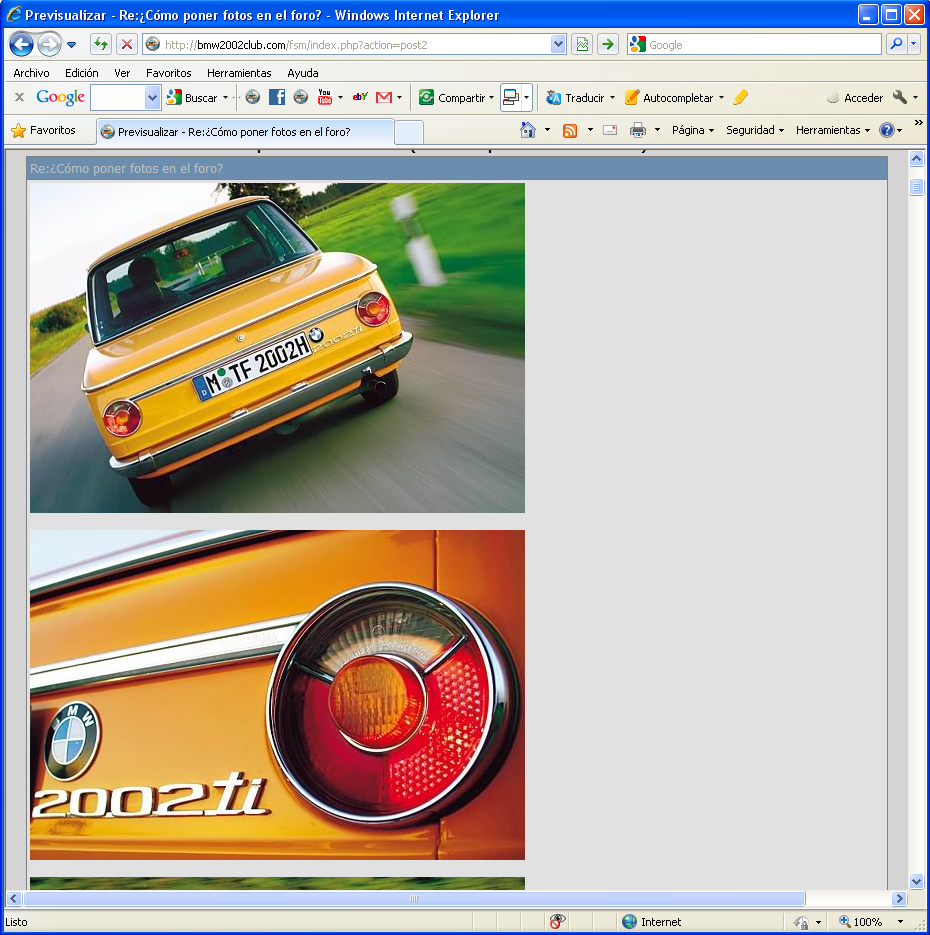Open the recent pages dropdown arrow

click(72, 45)
